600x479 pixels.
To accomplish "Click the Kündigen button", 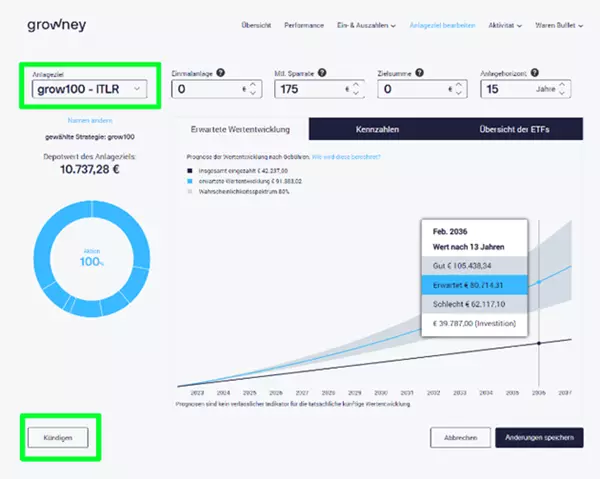I will click(x=58, y=438).
